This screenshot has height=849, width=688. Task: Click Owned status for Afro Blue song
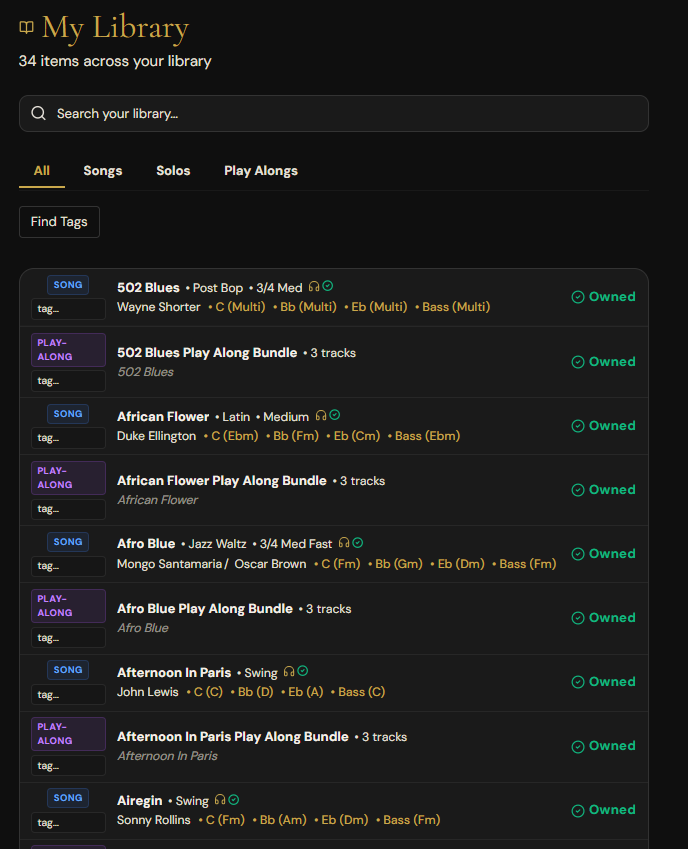[x=603, y=553]
